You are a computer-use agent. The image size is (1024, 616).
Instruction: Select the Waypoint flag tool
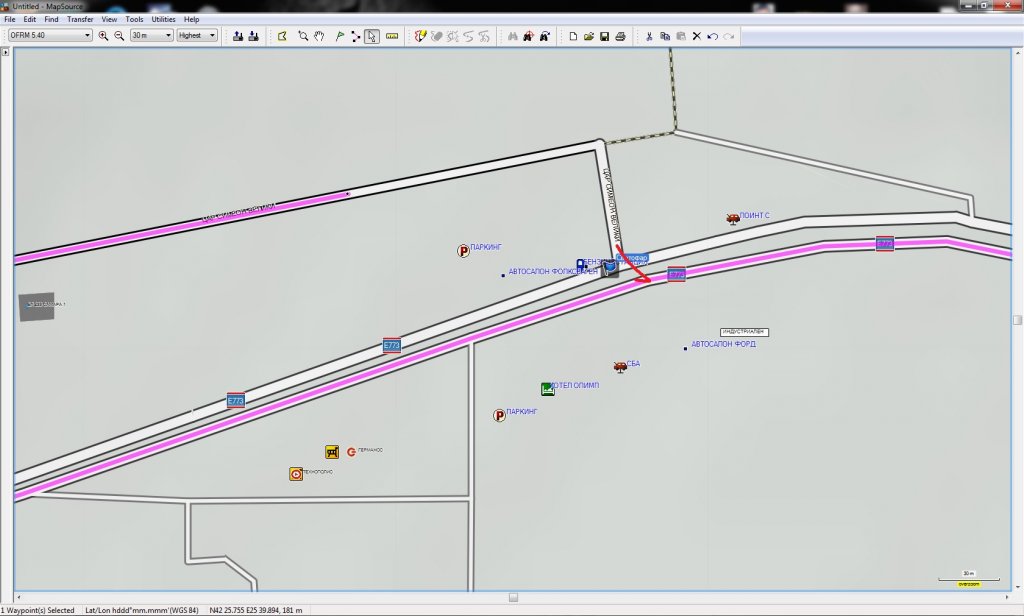[340, 36]
